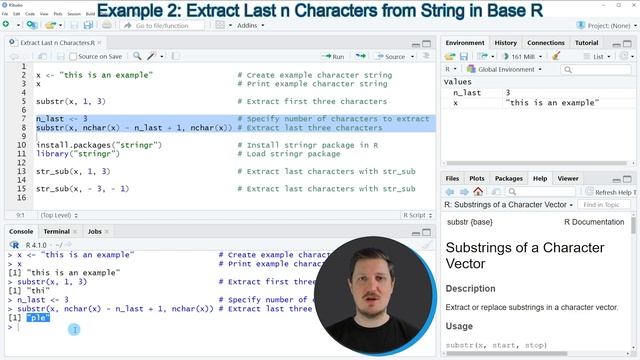Open the Viewer tab
Viewport: 640px width, 360px height.
(x=568, y=178)
